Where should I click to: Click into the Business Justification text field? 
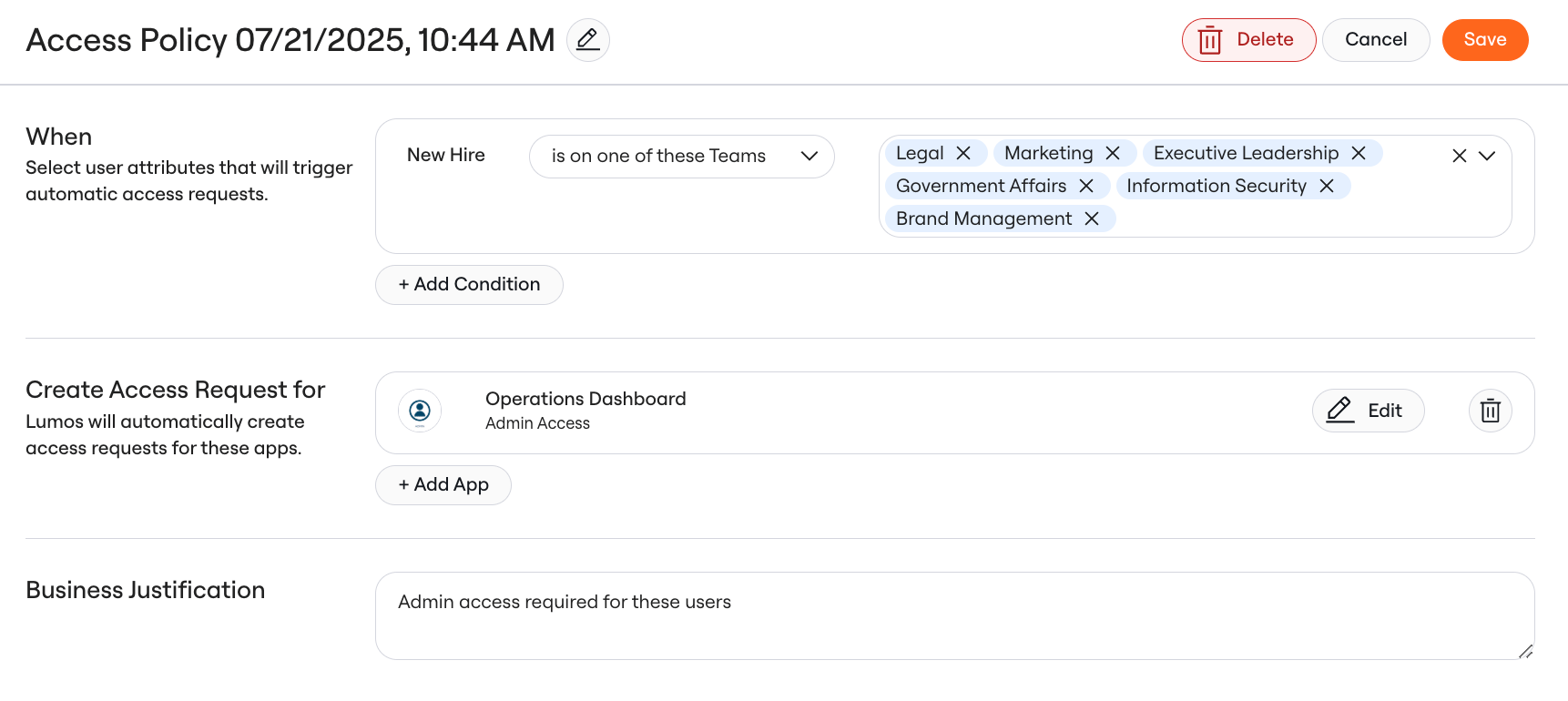[x=954, y=615]
